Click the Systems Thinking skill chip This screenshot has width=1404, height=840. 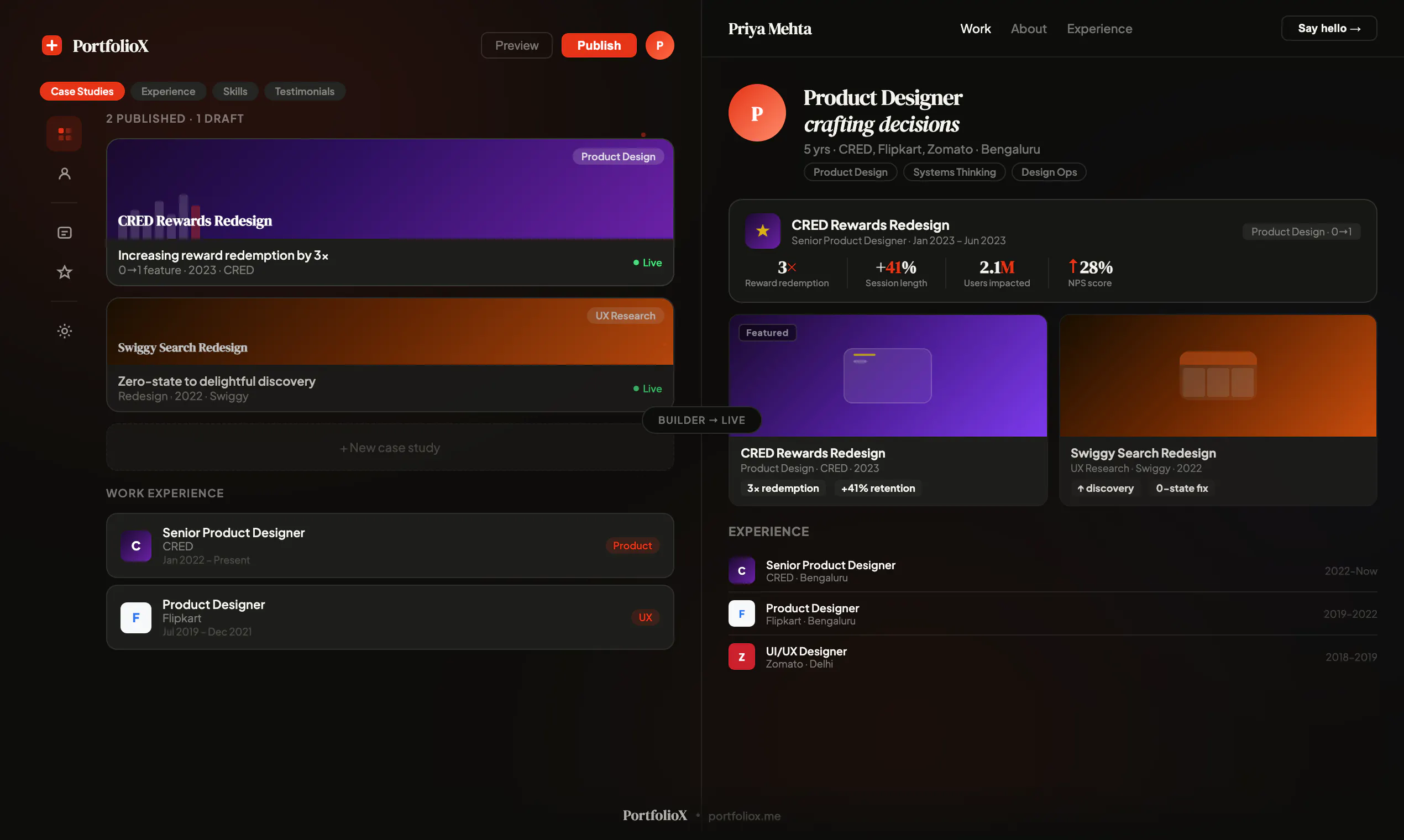pos(955,172)
